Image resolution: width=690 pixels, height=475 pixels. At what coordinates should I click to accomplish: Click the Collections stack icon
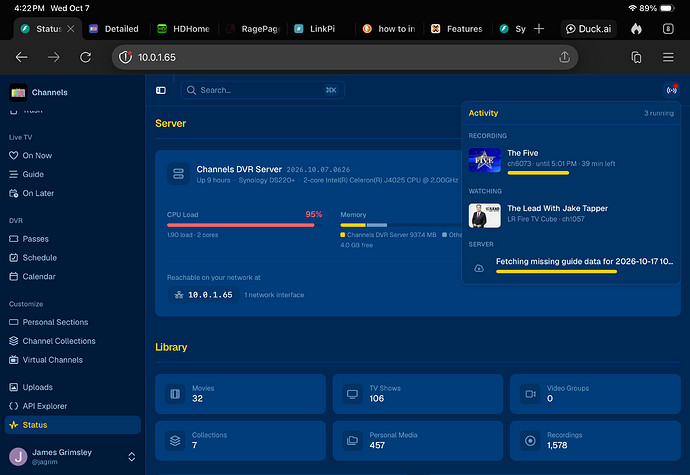[175, 441]
